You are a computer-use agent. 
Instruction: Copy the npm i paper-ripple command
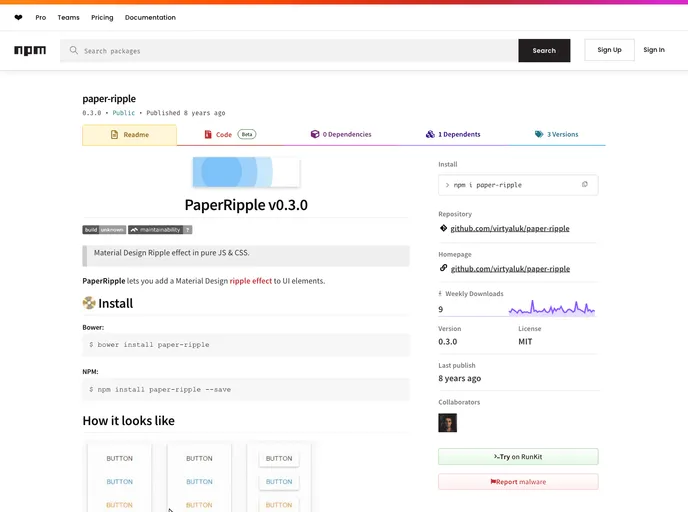pos(584,184)
